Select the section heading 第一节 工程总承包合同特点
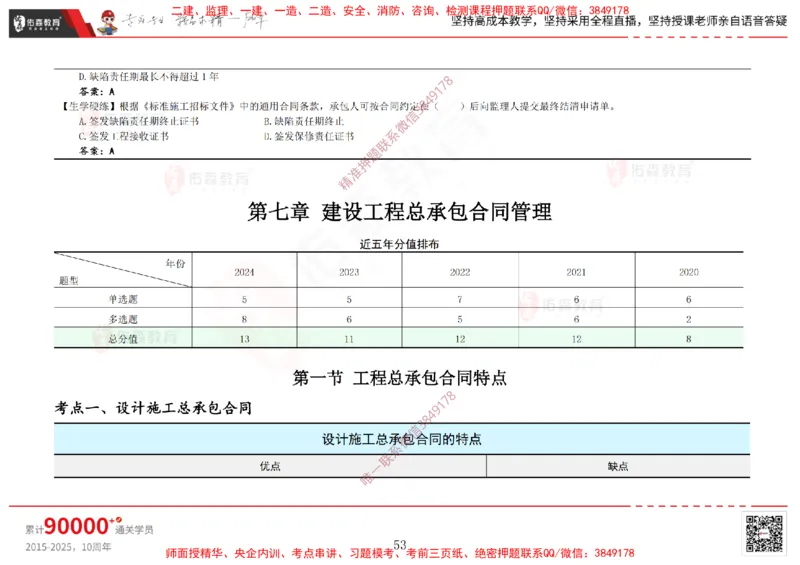The height and width of the screenshot is (565, 800). tap(399, 378)
